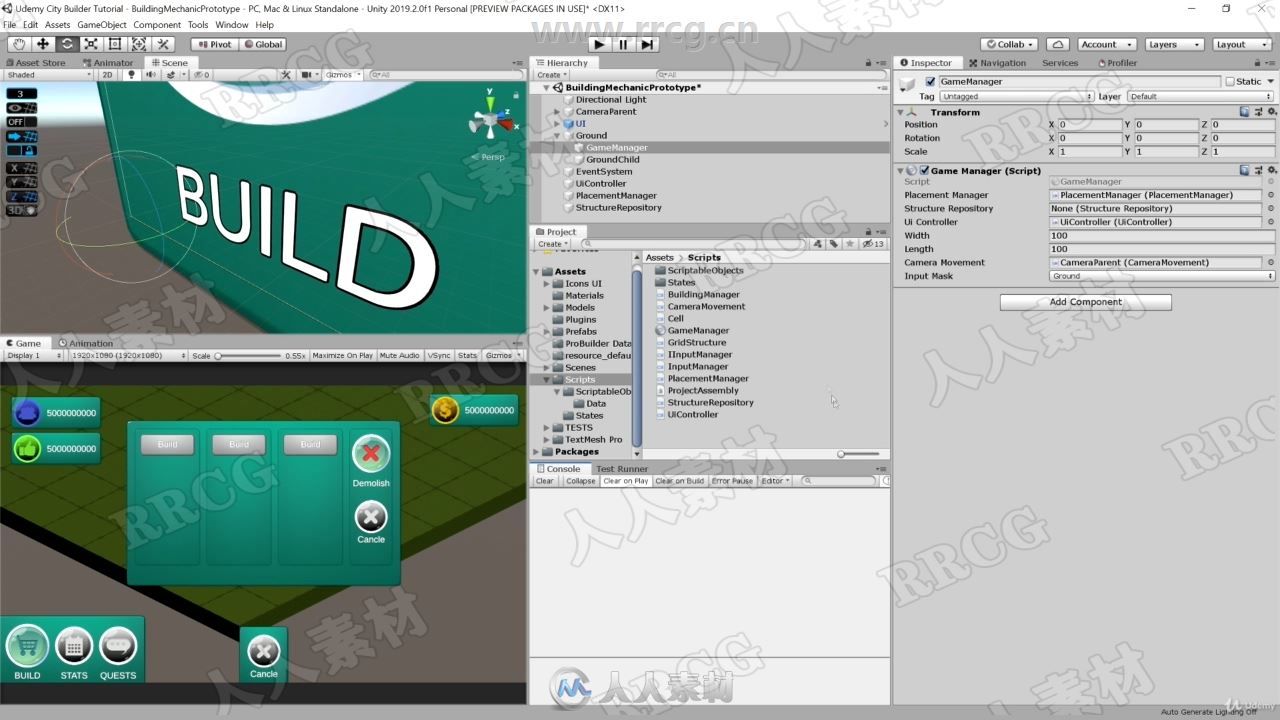Open the cloud services icon
The image size is (1280, 720).
coord(1058,44)
